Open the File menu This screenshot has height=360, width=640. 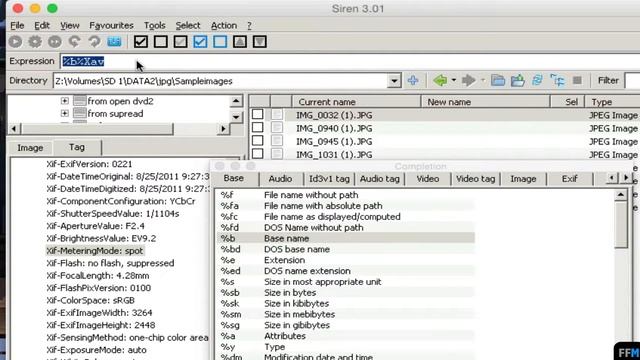pos(17,25)
